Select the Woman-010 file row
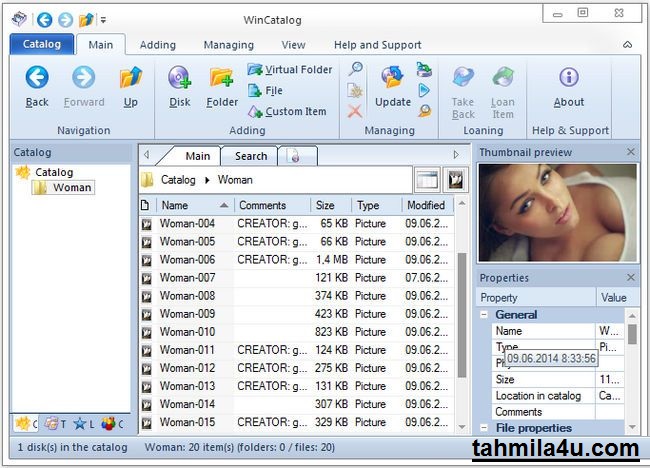 (297, 332)
